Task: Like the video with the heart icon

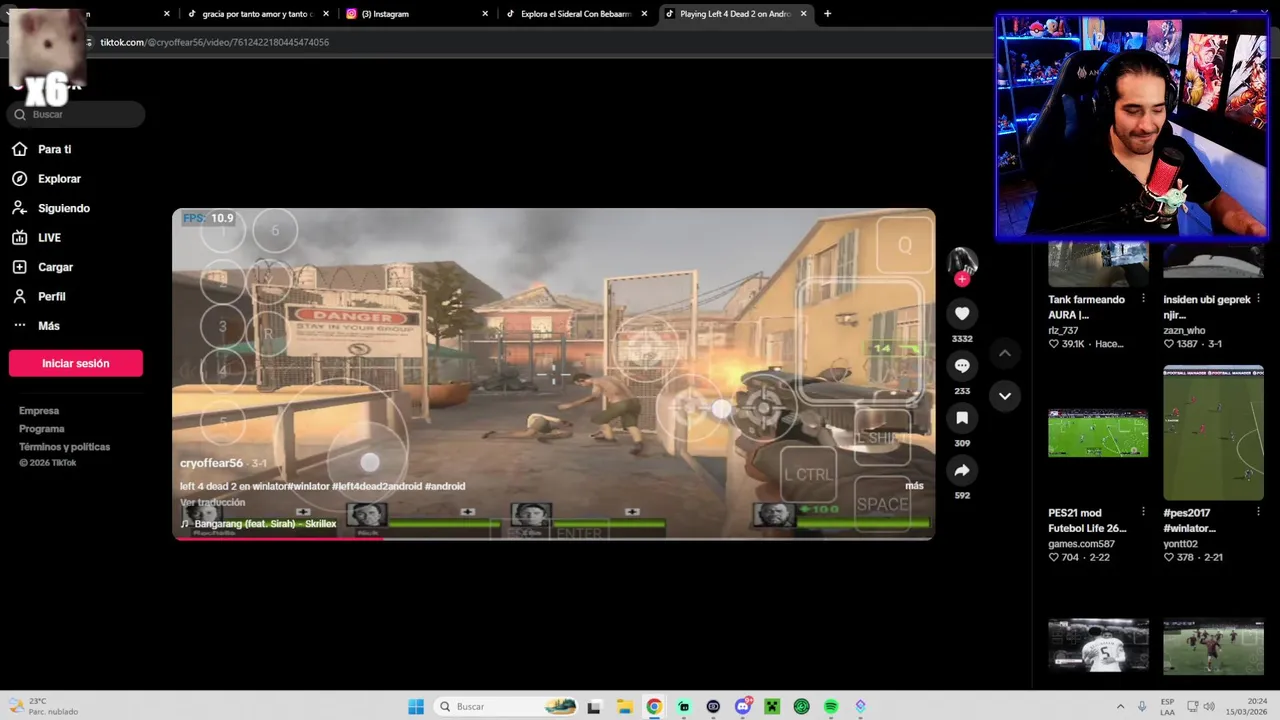Action: [962, 313]
